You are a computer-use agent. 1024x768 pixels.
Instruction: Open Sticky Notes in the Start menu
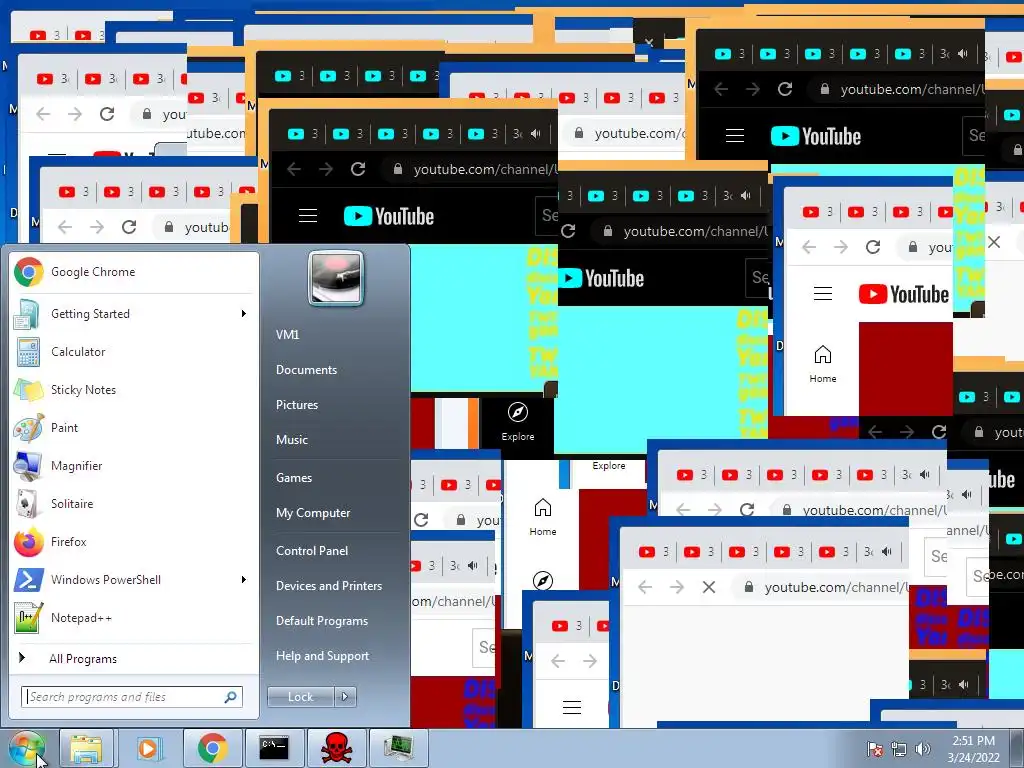click(x=134, y=390)
